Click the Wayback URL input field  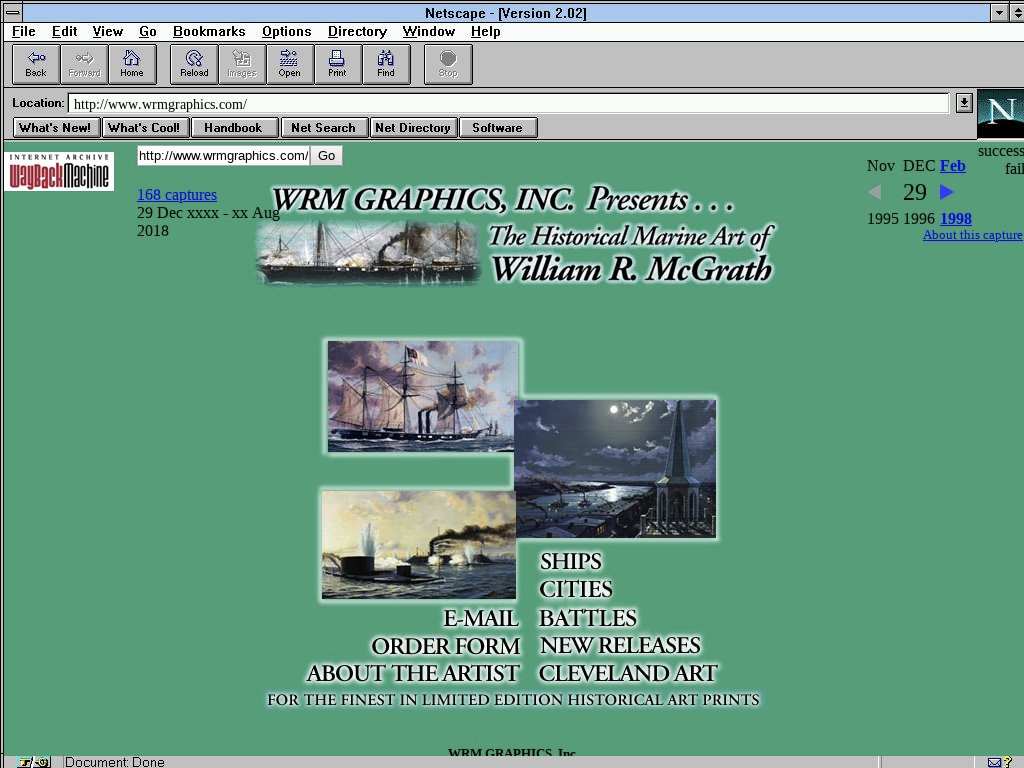pyautogui.click(x=223, y=156)
